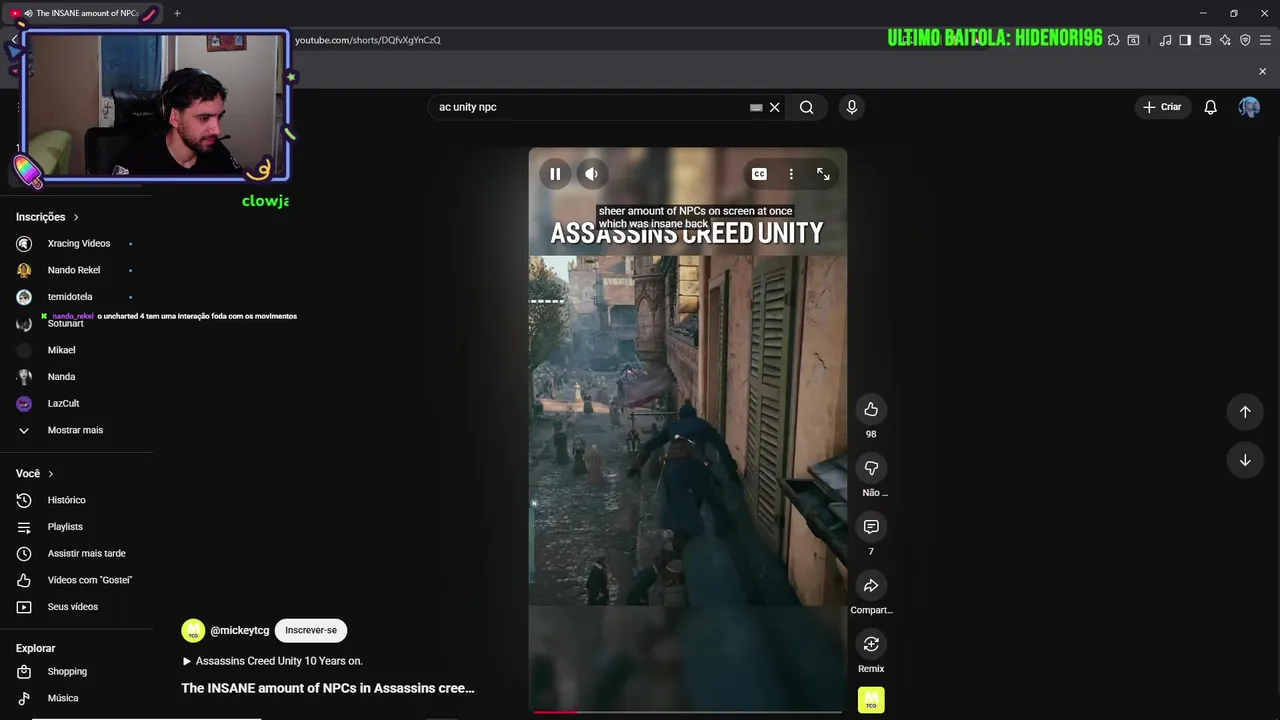Open Assistir mais tarde list

click(86, 553)
